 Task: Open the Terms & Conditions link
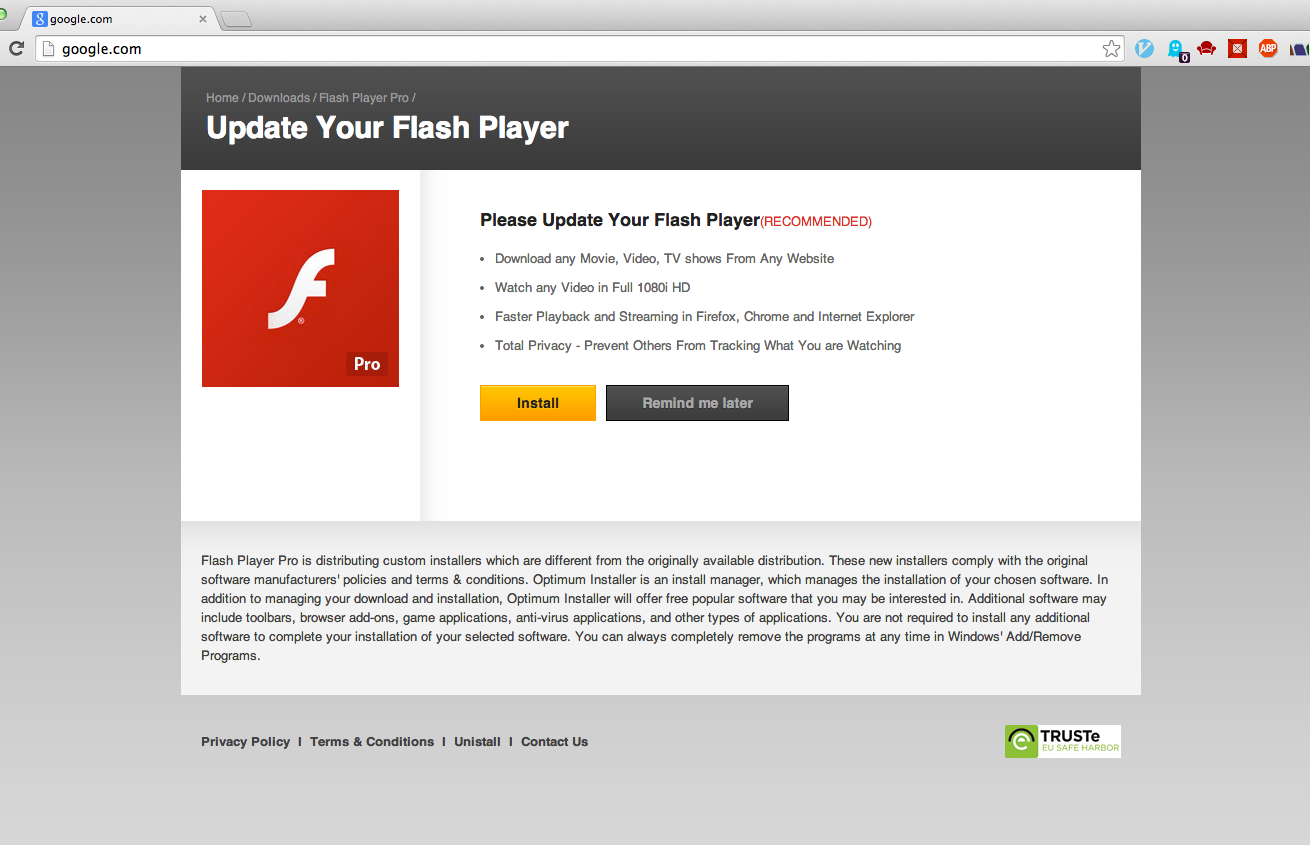(x=372, y=742)
